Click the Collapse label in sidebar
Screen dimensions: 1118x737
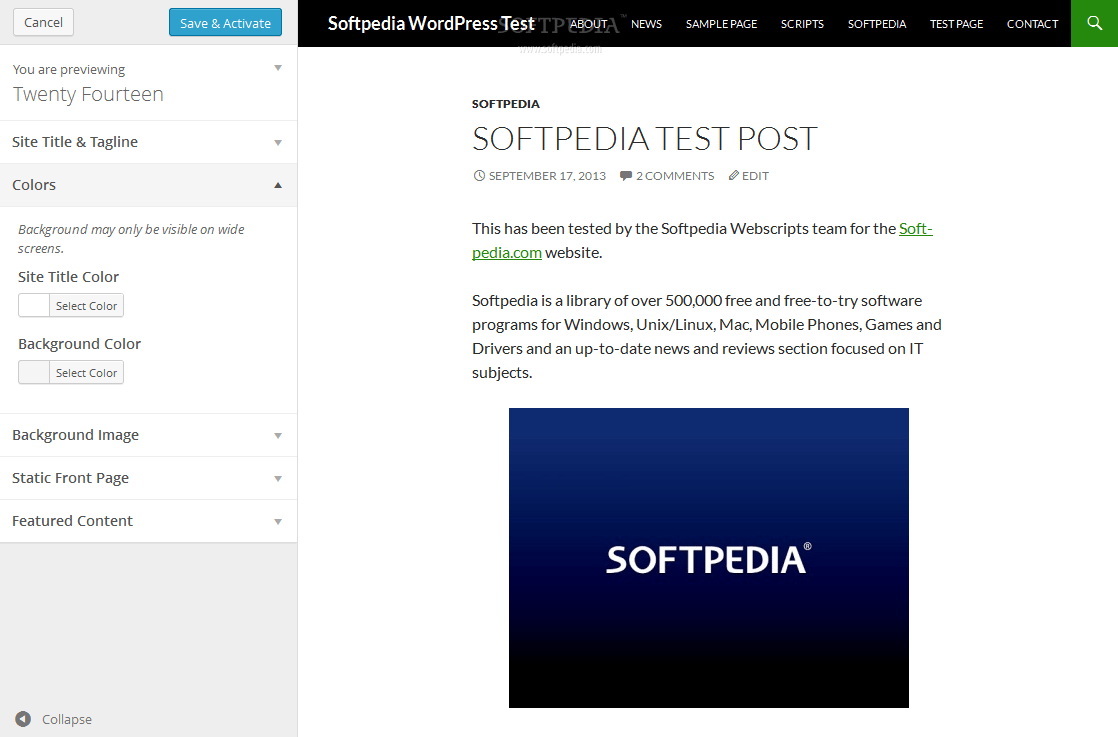pos(67,719)
